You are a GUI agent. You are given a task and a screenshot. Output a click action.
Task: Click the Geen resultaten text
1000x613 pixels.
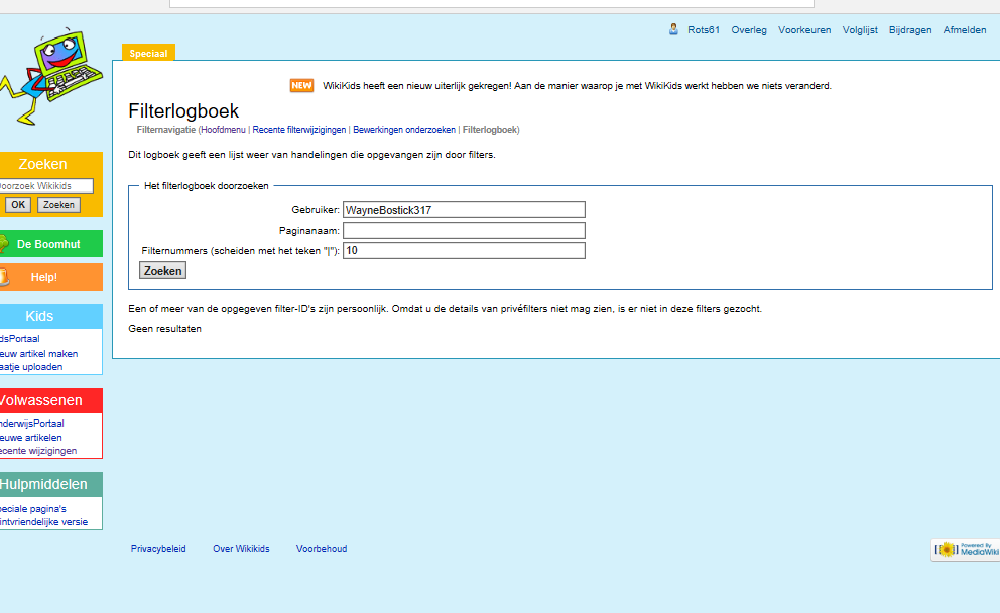(x=165, y=329)
